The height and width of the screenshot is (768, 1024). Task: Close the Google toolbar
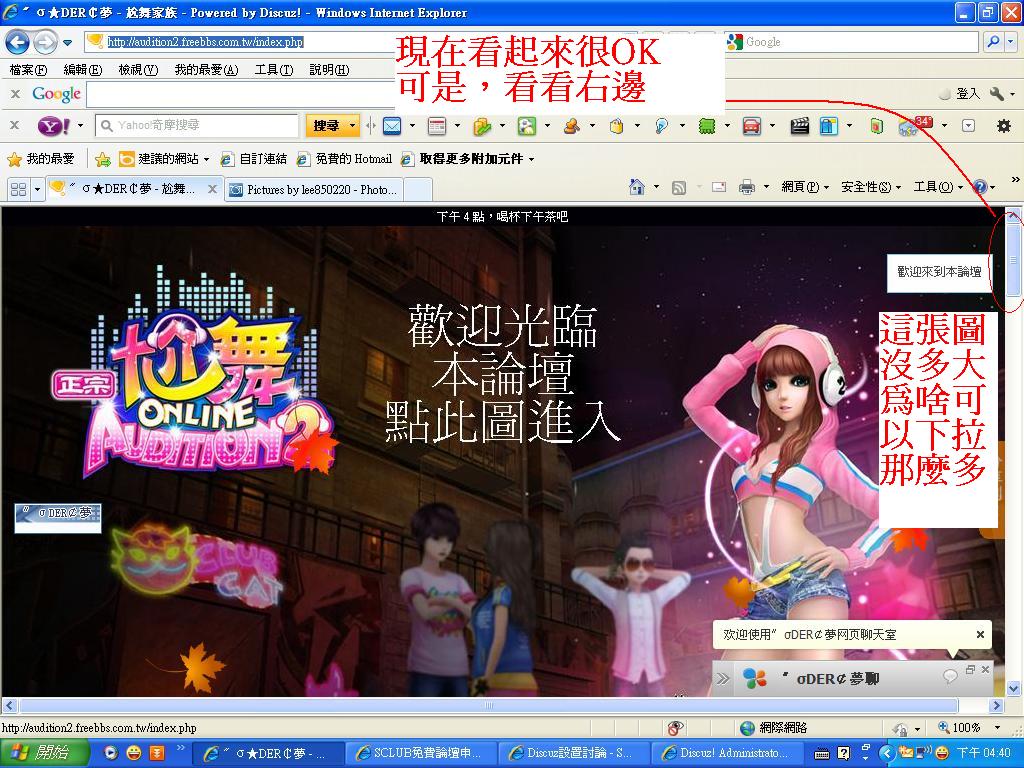point(15,94)
